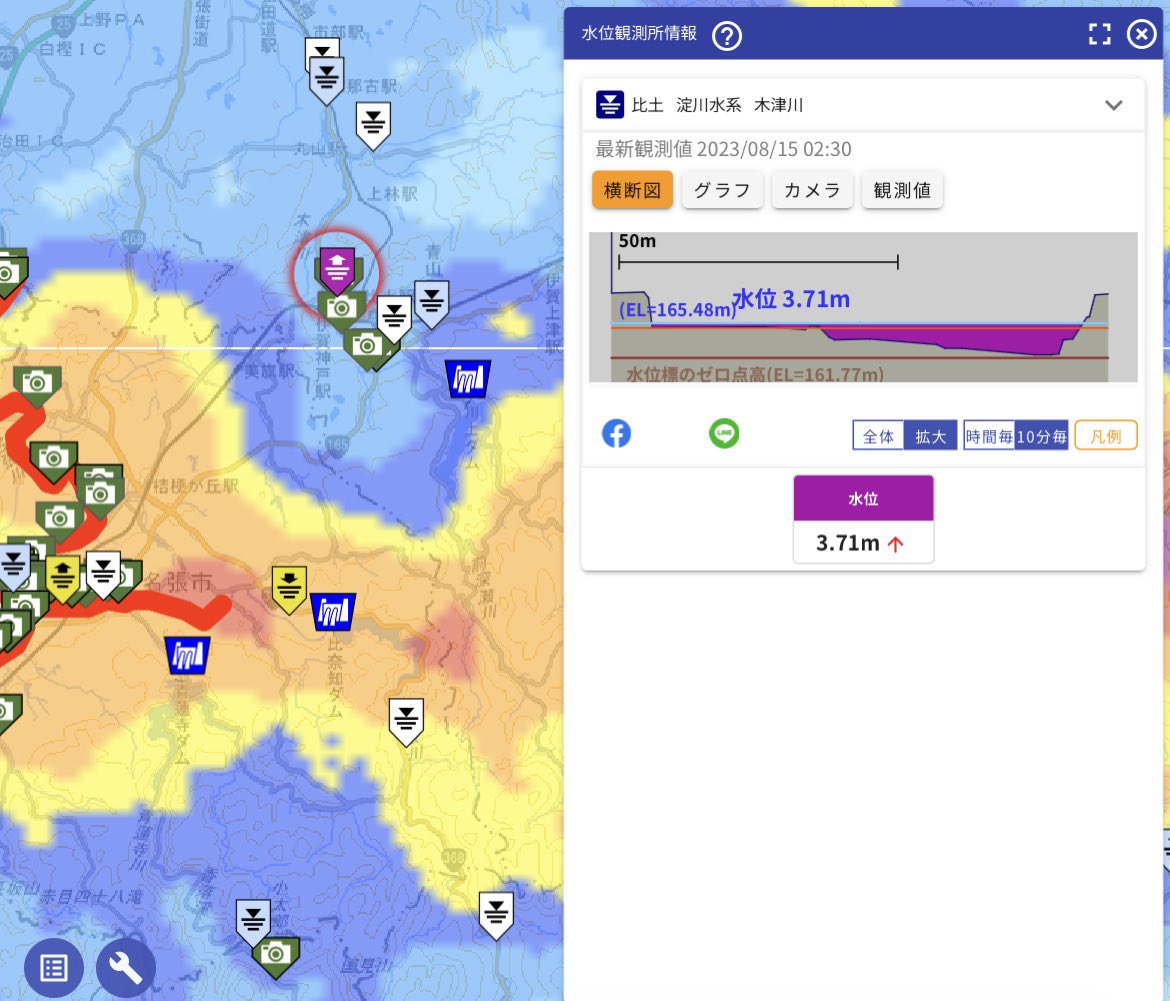Viewport: 1170px width, 1001px height.
Task: Select 10分毎 interval toggle
Action: 1041,436
